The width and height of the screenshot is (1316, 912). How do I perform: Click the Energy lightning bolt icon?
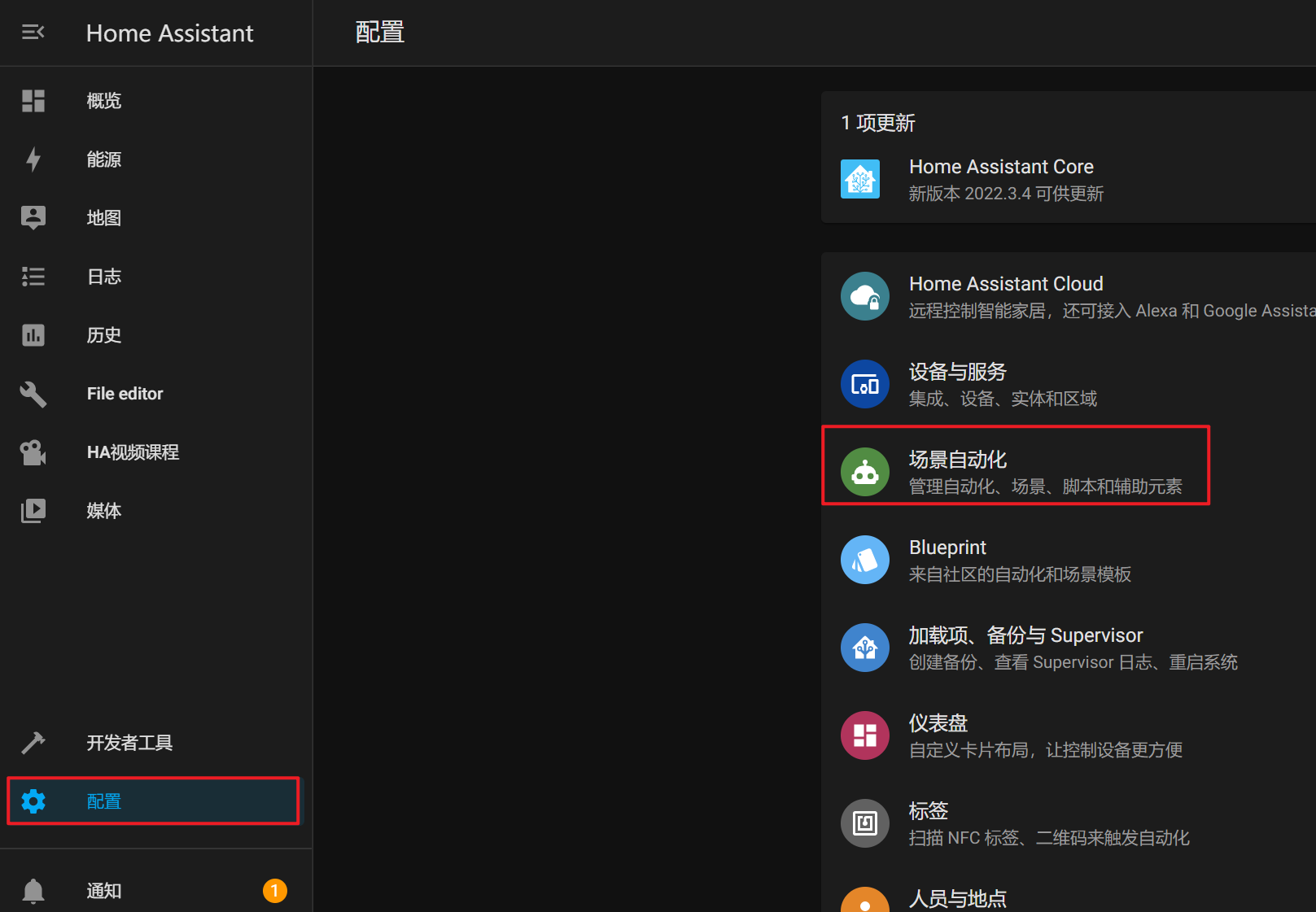click(x=33, y=159)
